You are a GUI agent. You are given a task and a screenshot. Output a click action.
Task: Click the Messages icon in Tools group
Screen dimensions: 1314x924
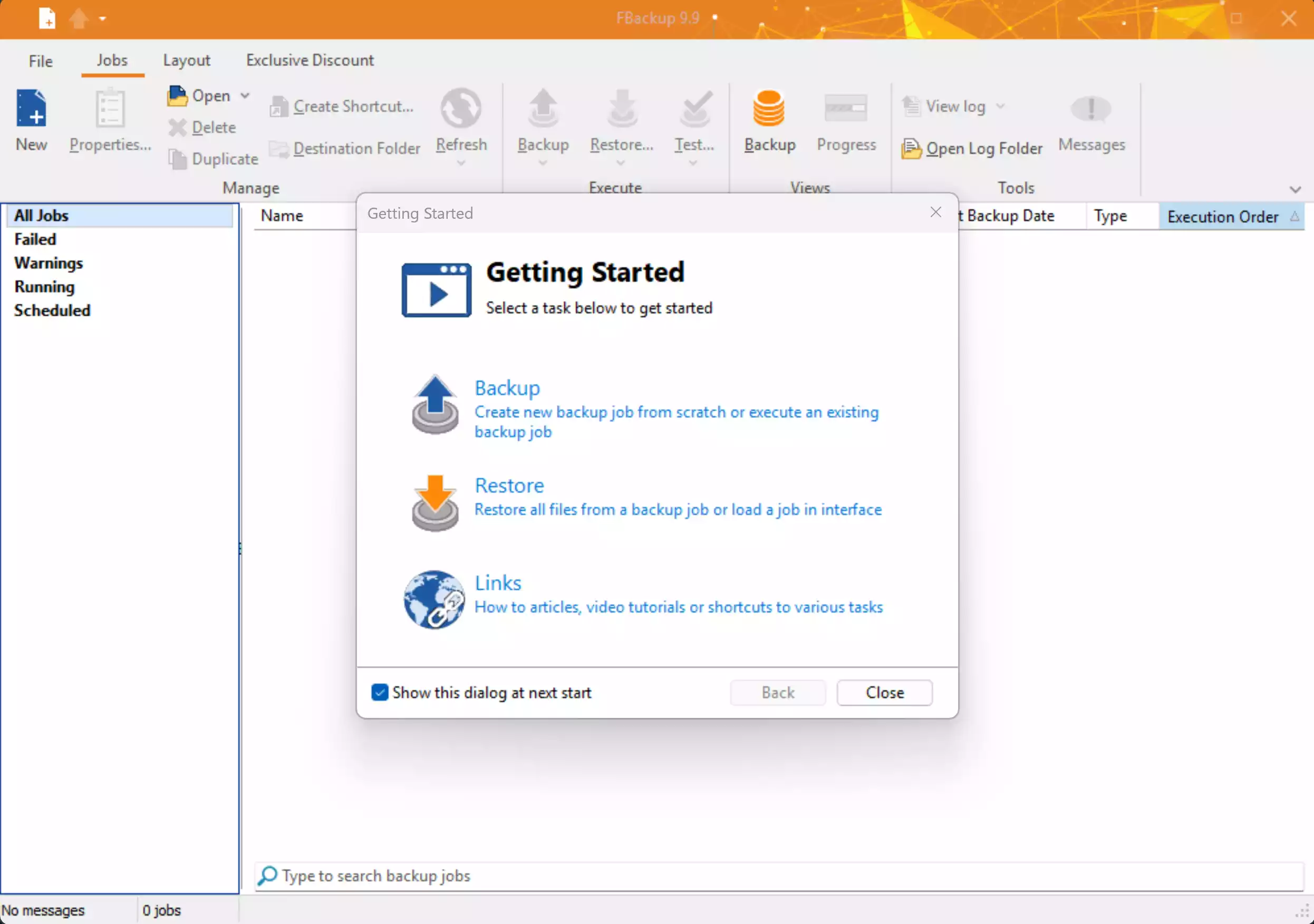click(1091, 109)
